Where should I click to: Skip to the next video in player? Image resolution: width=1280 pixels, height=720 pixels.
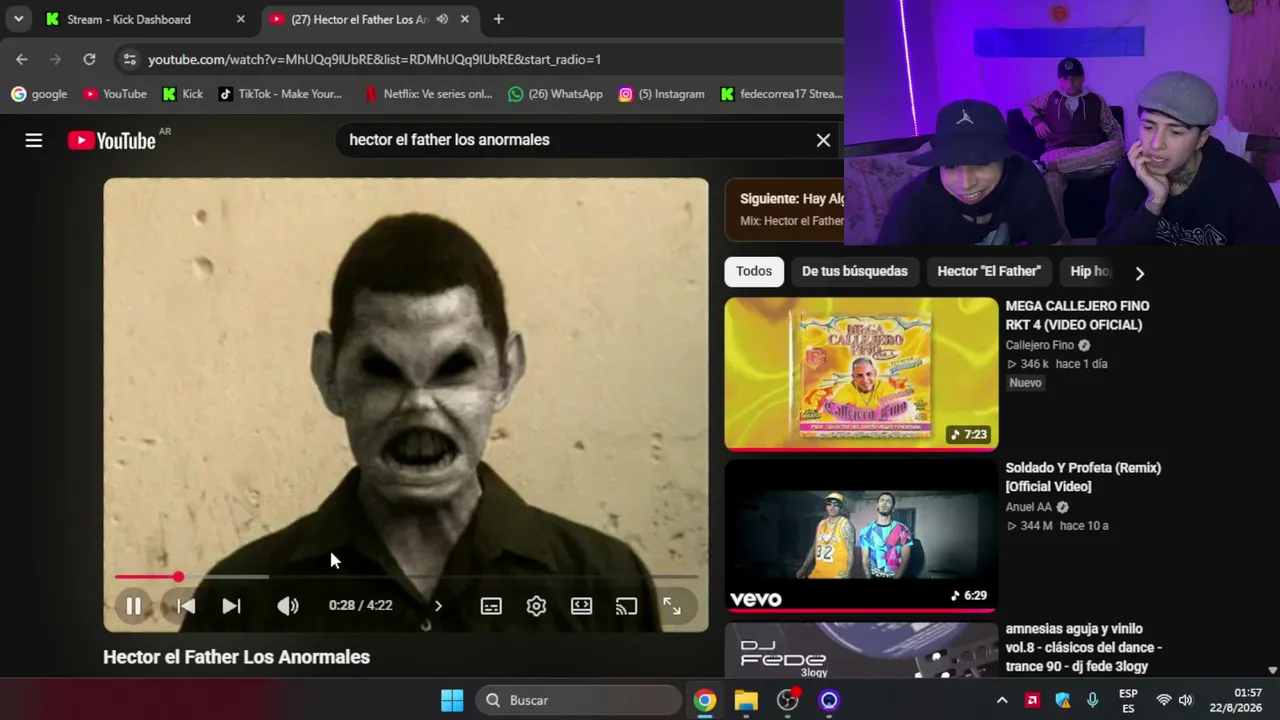231,606
